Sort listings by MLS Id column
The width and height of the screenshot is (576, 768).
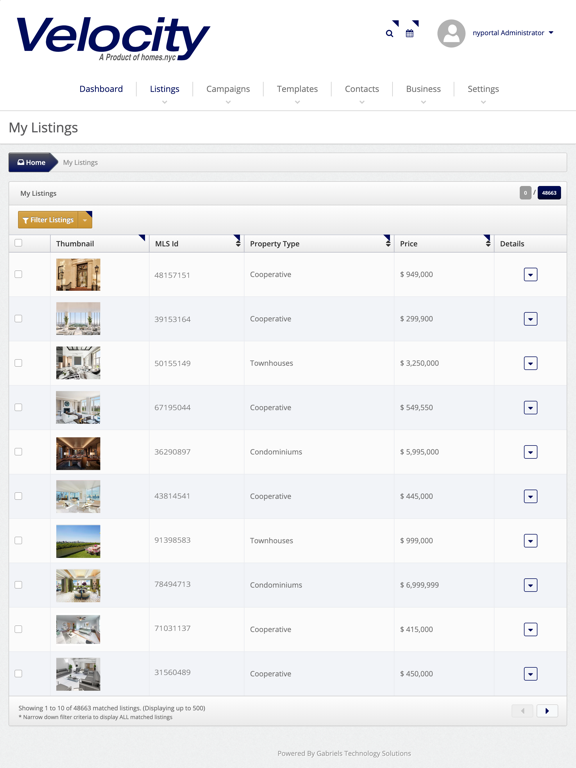[x=238, y=243]
